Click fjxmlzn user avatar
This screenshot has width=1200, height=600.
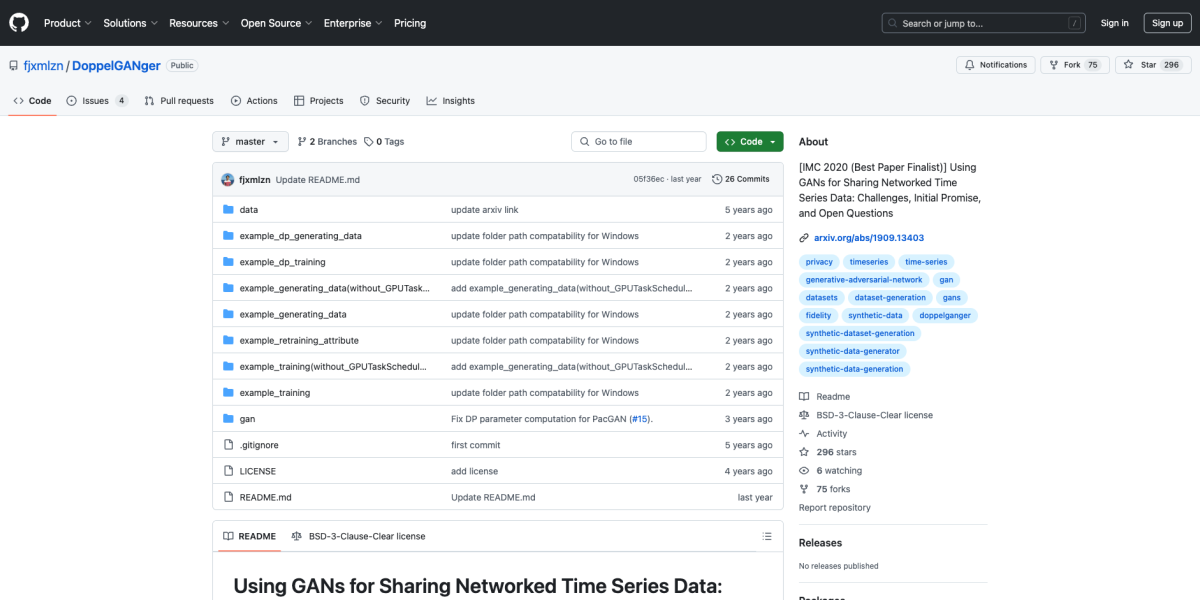(228, 179)
